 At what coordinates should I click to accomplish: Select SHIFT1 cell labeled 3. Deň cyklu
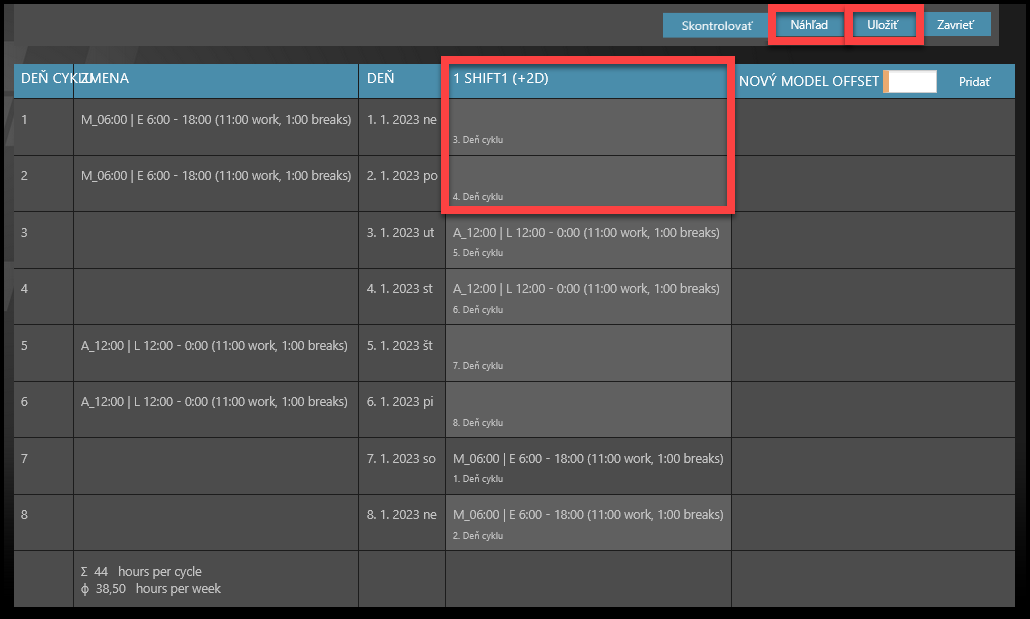point(588,127)
